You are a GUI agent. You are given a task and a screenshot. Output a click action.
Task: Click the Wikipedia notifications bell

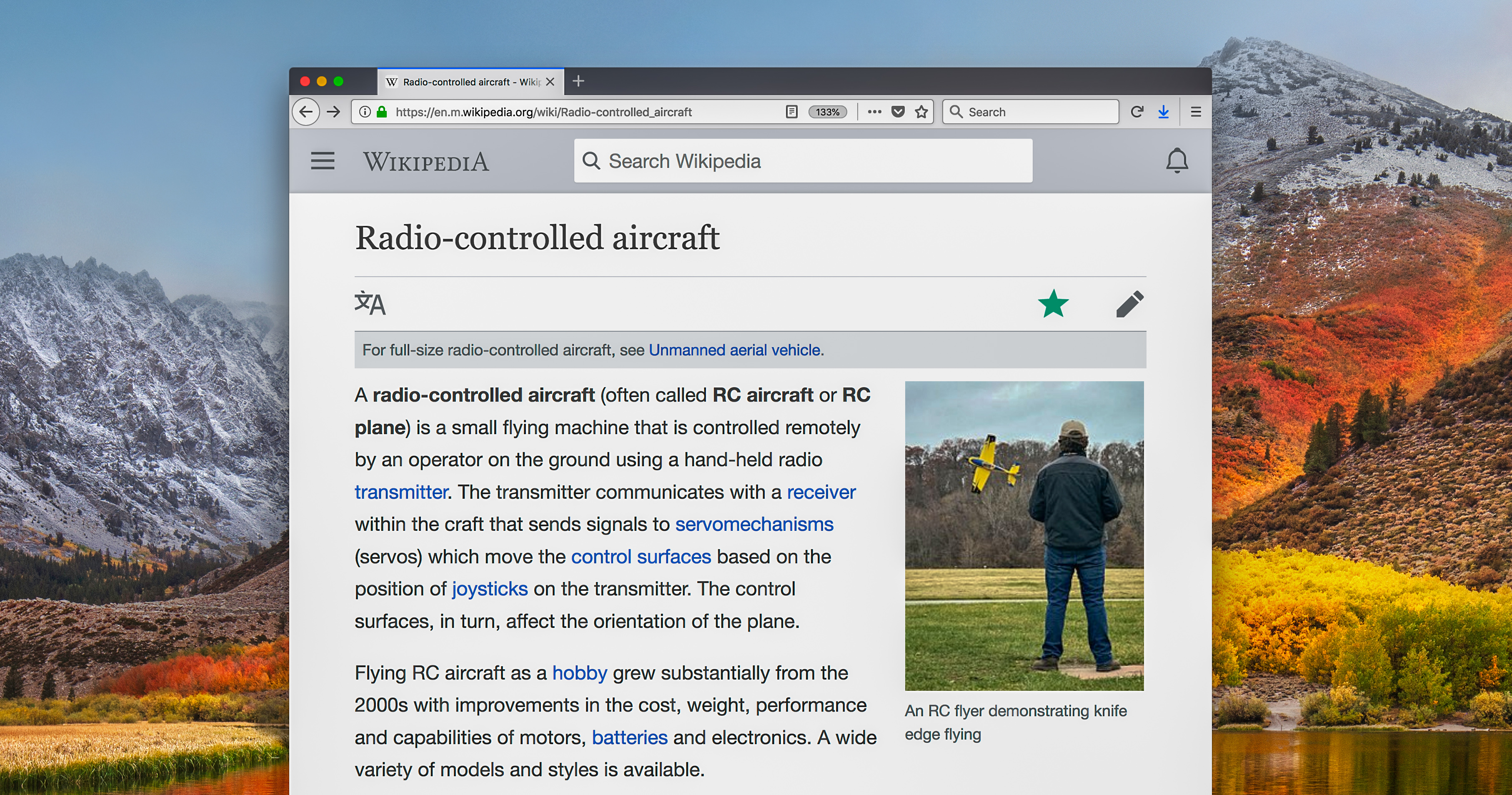[1176, 161]
